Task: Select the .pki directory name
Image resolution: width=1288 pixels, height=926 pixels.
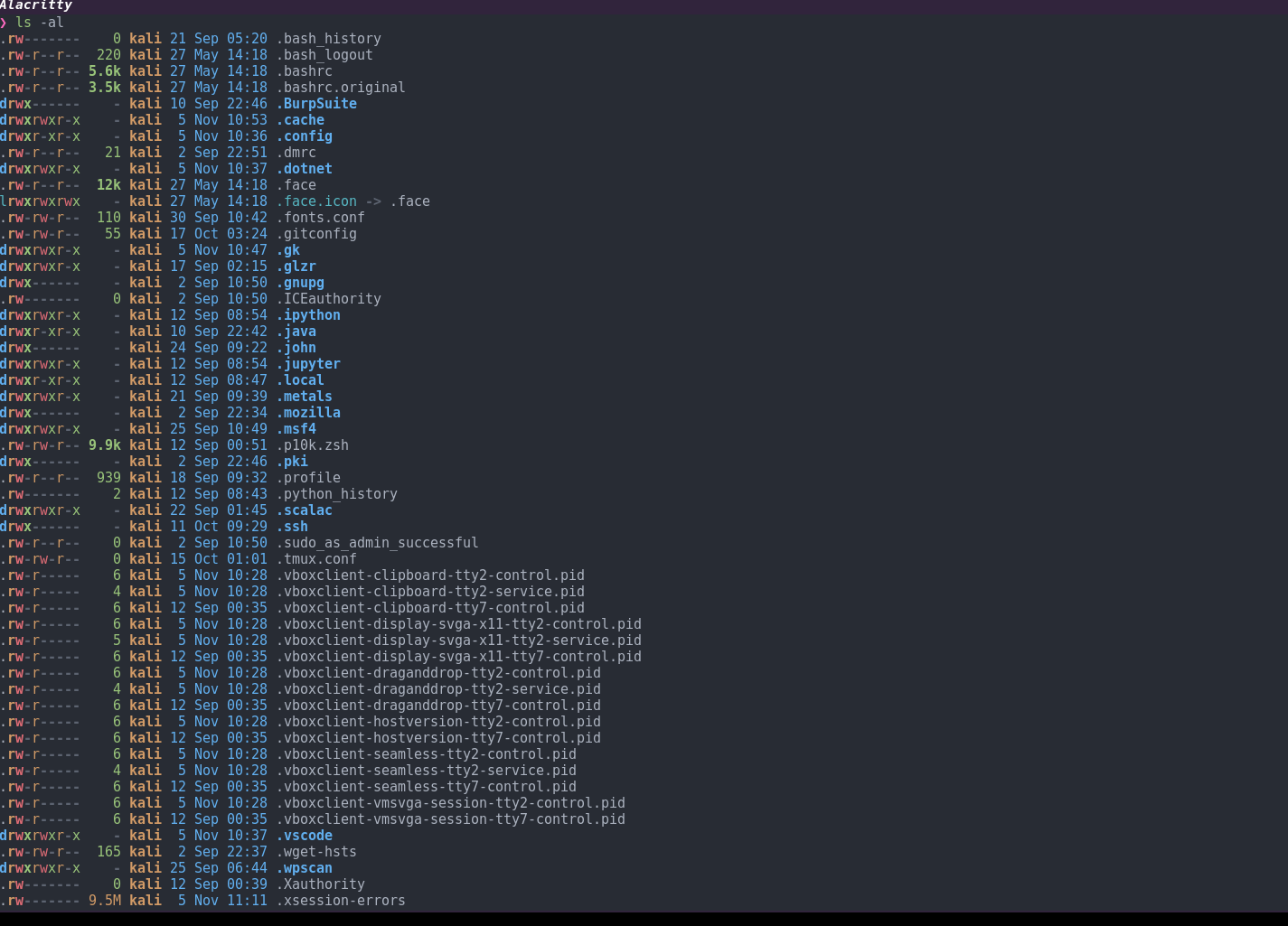Action: point(292,462)
